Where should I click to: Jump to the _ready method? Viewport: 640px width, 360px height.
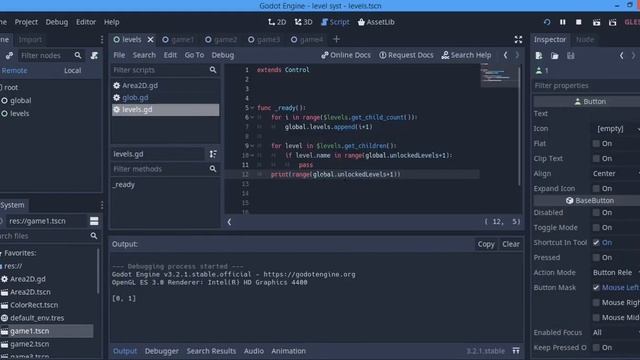pyautogui.click(x=124, y=184)
